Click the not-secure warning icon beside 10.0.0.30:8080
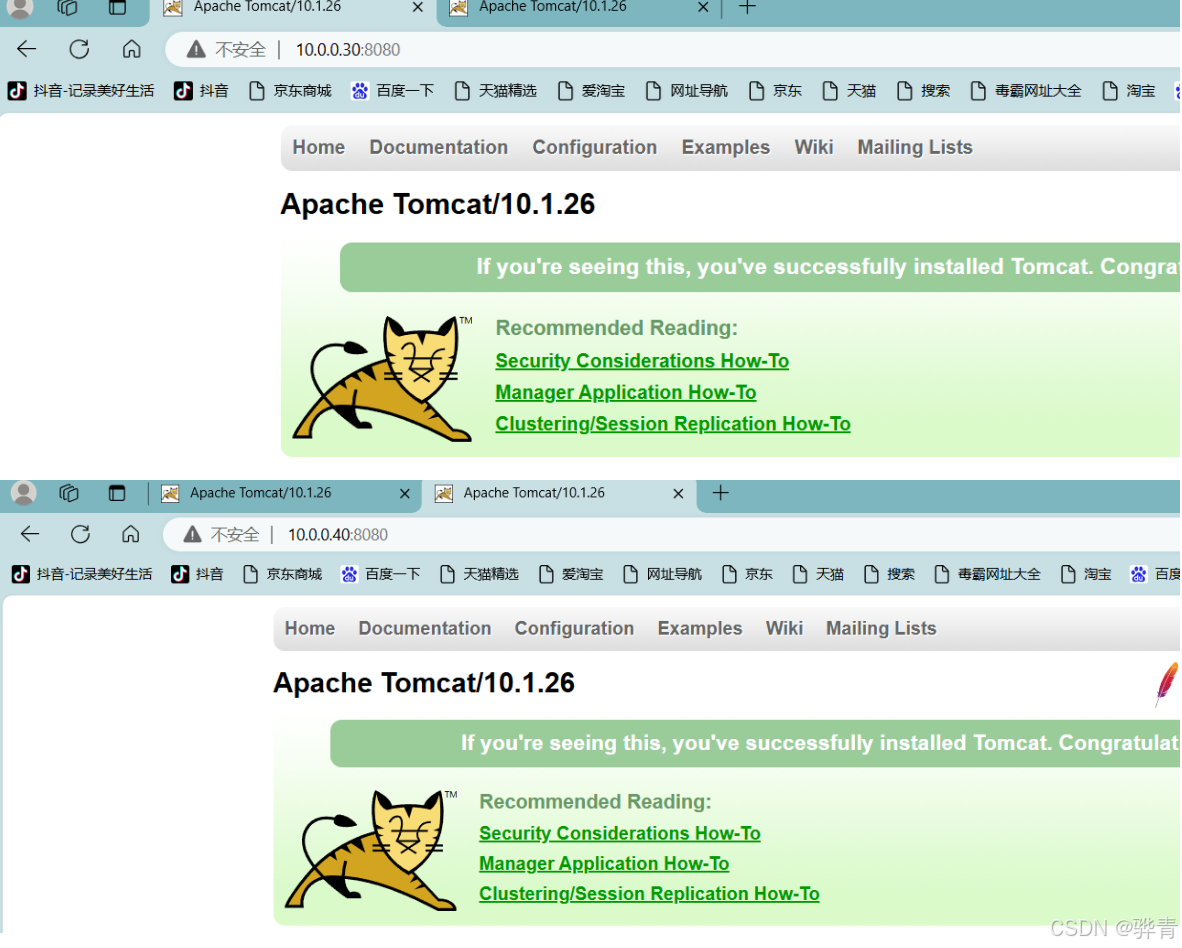Viewport: 1182px width, 948px height. click(196, 50)
